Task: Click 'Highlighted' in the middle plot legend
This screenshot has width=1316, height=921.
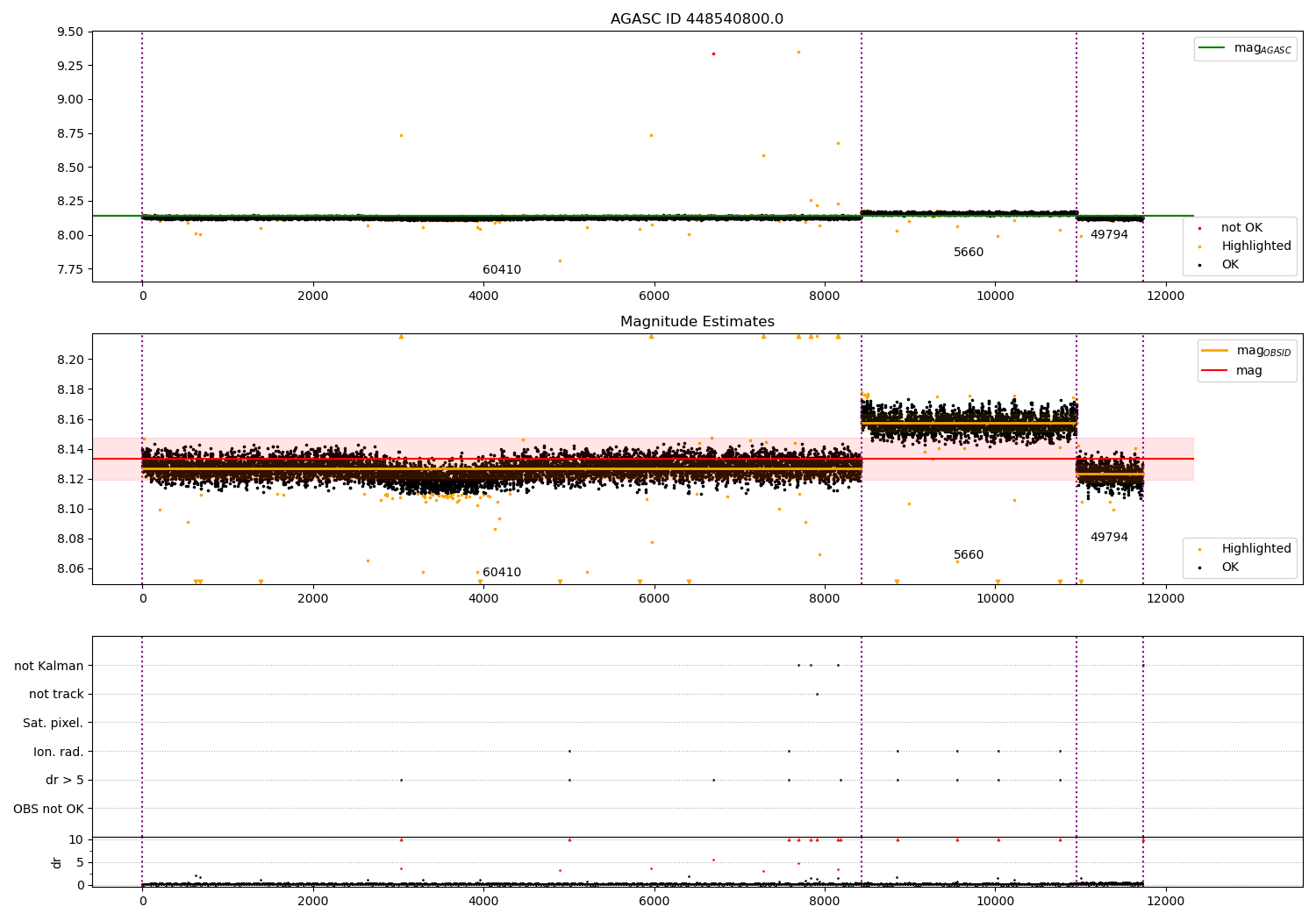Action: [1255, 548]
